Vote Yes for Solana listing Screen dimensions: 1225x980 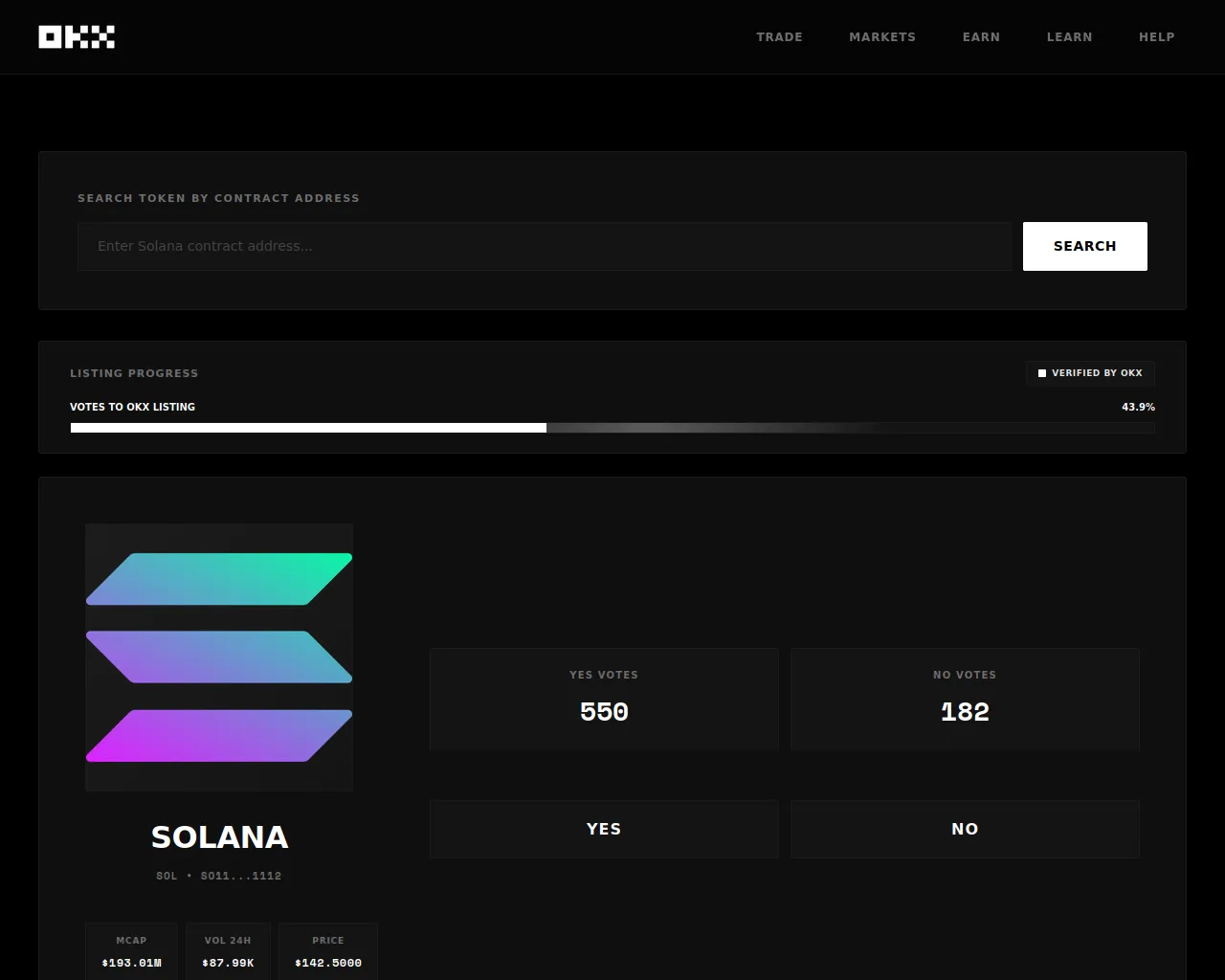604,829
